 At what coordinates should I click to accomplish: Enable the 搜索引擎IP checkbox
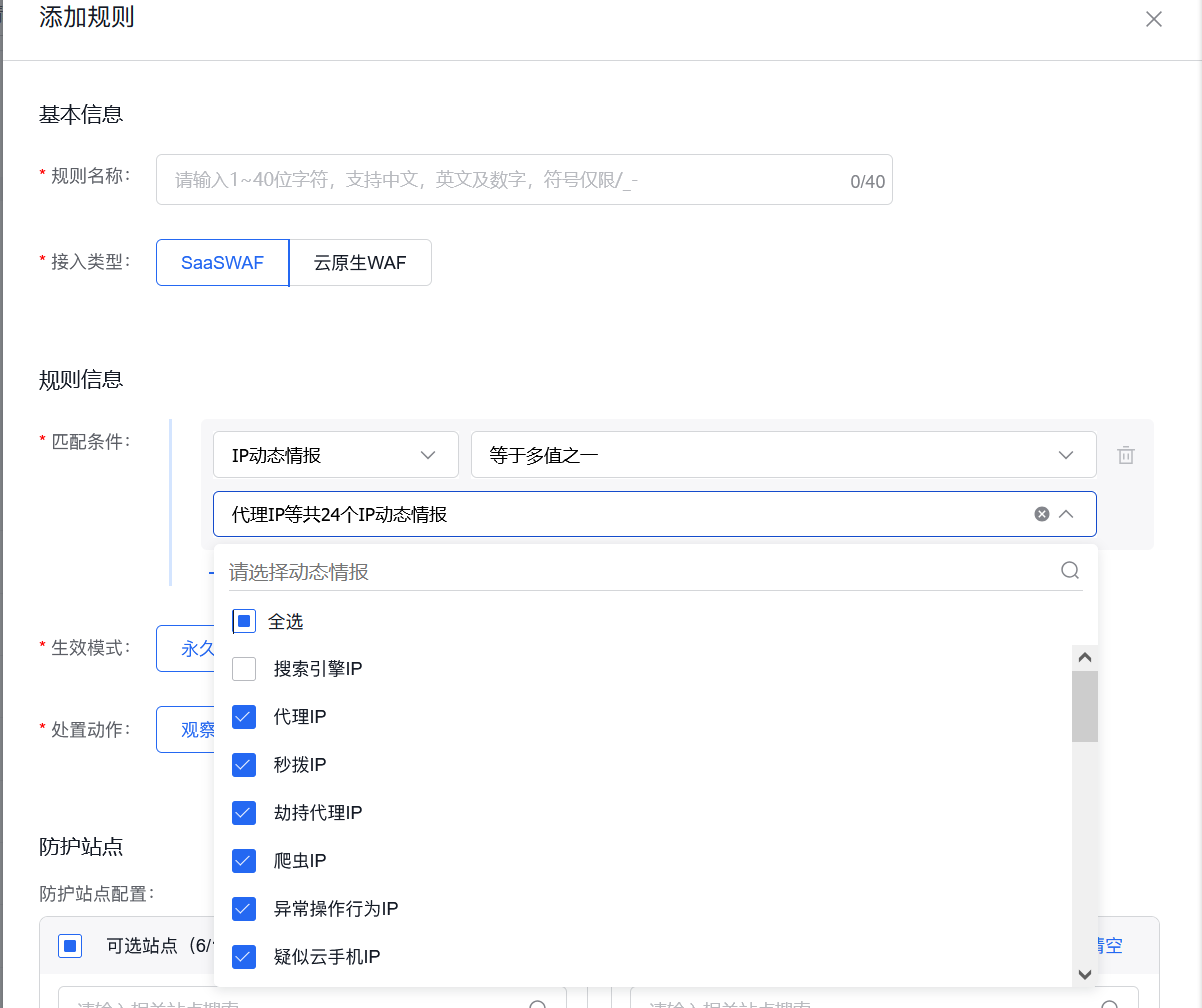[243, 669]
